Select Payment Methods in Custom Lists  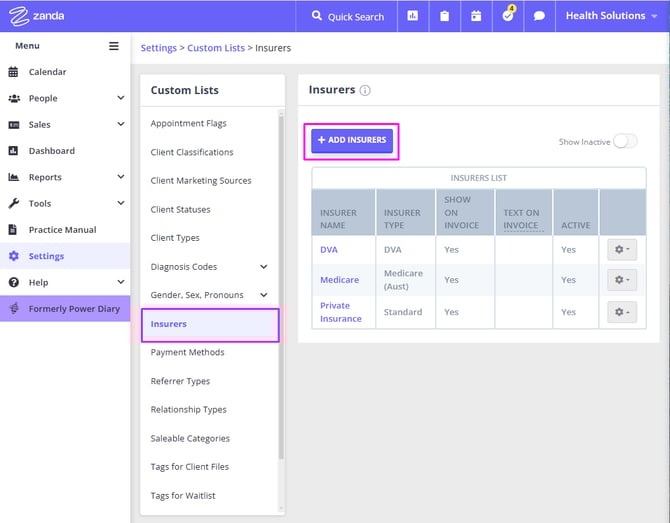pyautogui.click(x=187, y=352)
